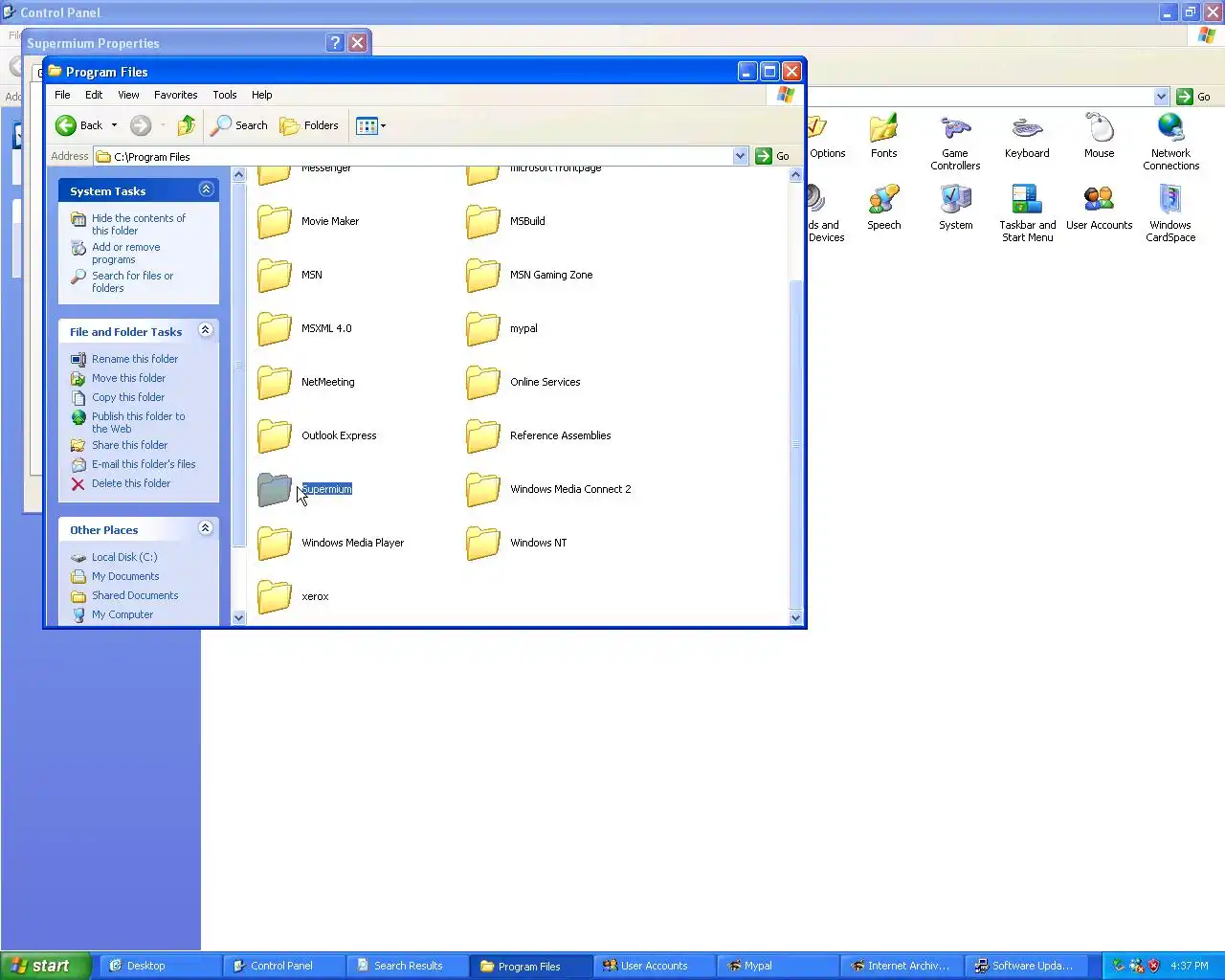This screenshot has width=1225, height=980.
Task: Expand the Program Files address bar dropdown
Action: point(740,156)
